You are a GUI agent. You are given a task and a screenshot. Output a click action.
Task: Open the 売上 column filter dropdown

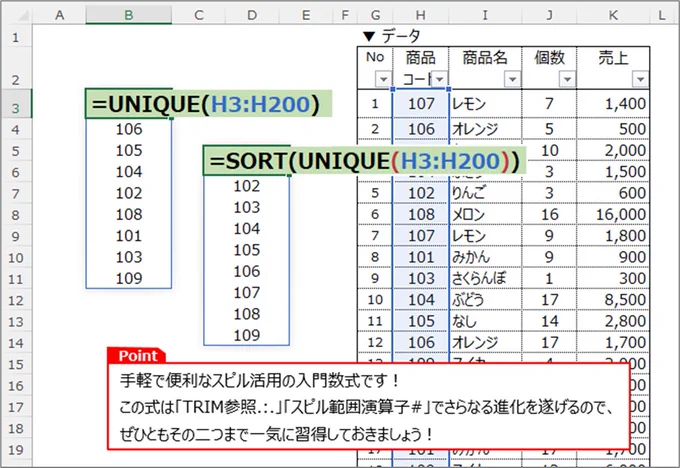click(640, 79)
